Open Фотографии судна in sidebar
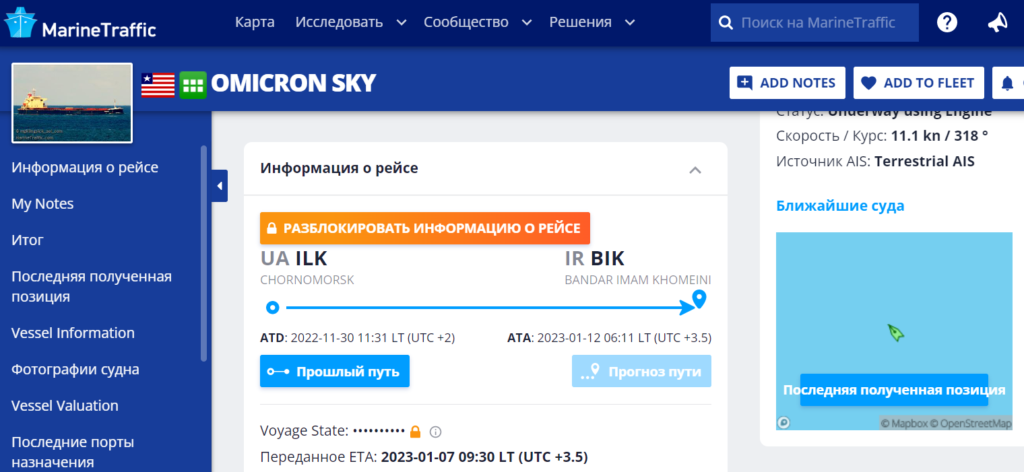1024x472 pixels. pos(75,370)
